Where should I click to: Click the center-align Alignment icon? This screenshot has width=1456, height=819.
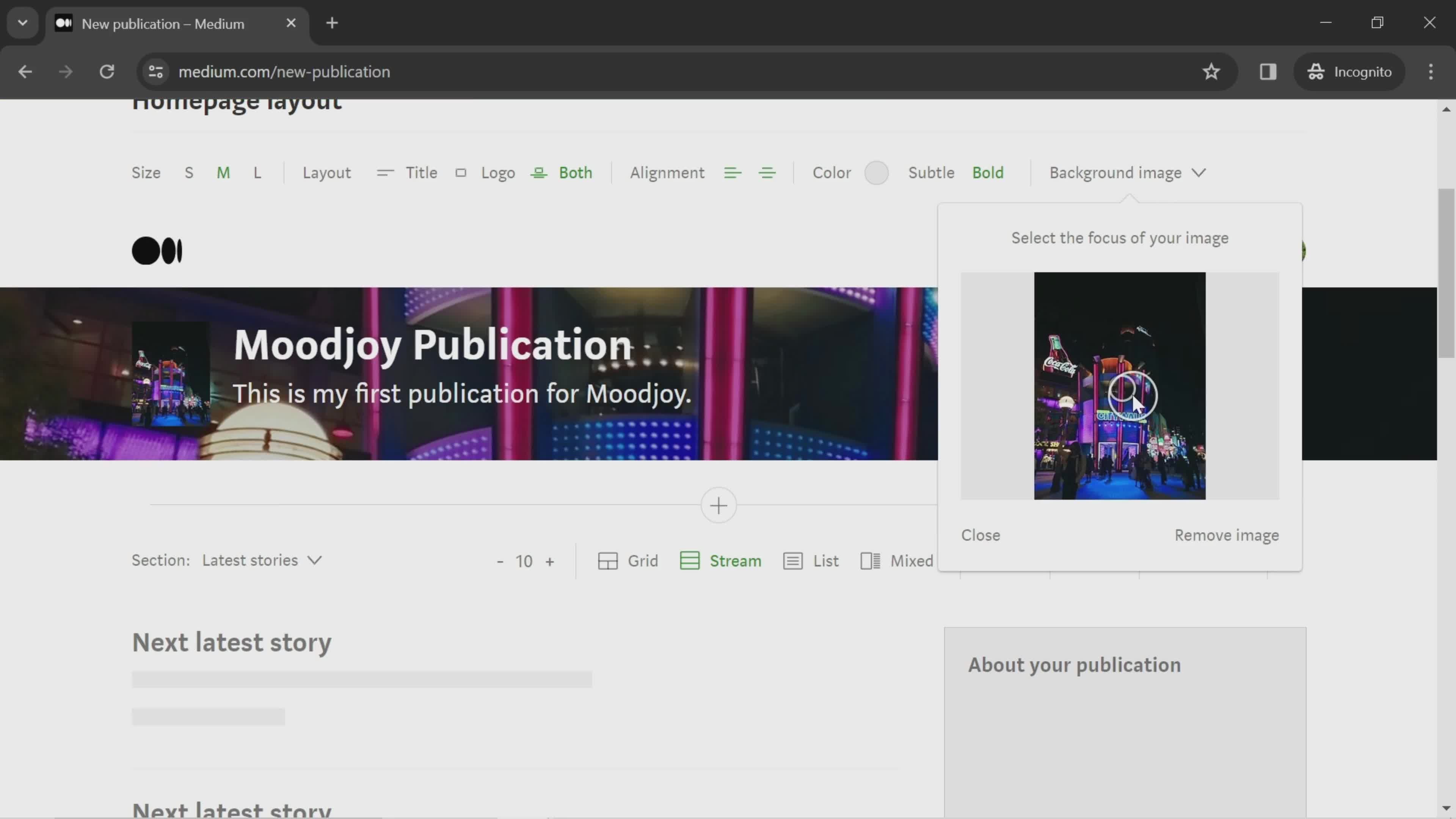pos(768,172)
